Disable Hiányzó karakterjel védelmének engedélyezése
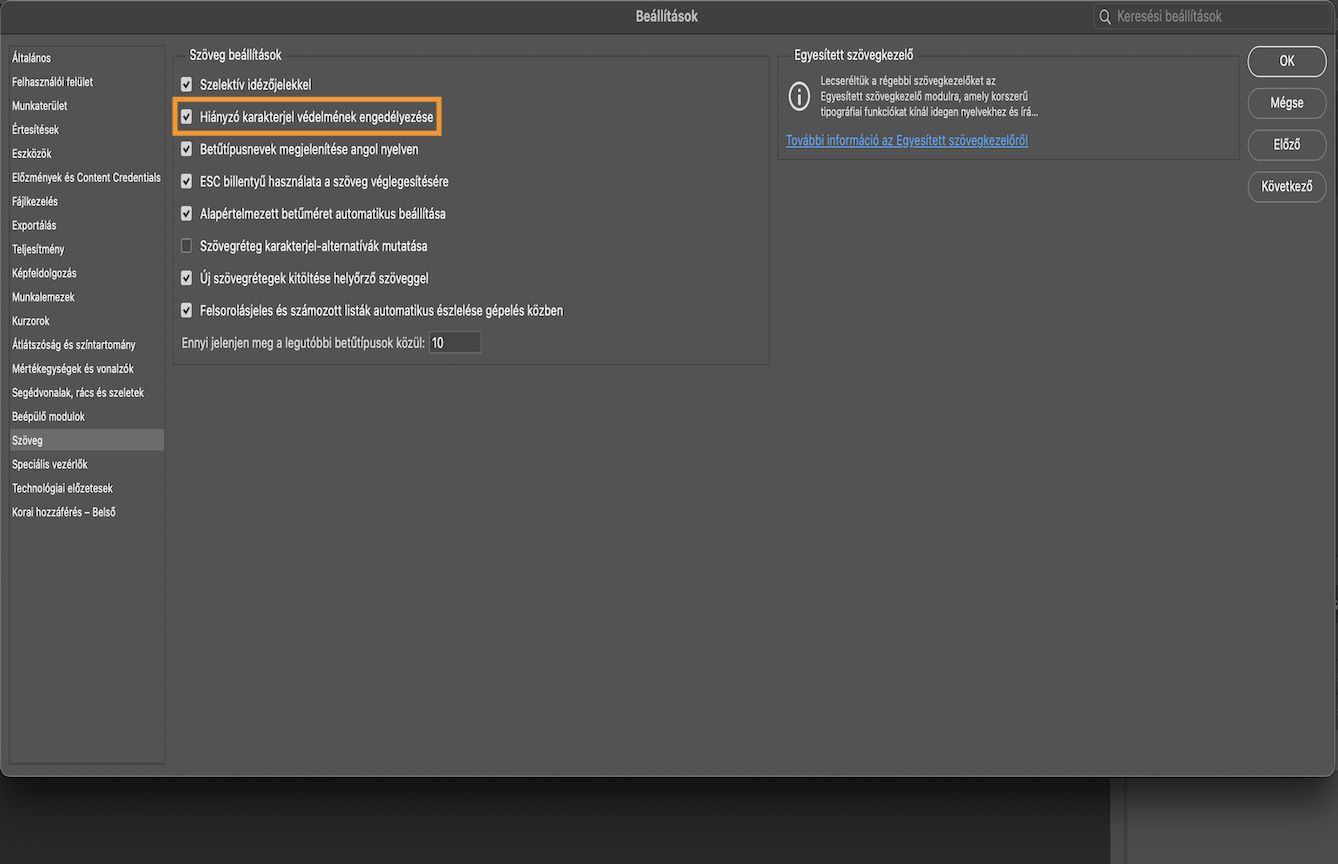This screenshot has height=864, width=1338. pyautogui.click(x=186, y=117)
